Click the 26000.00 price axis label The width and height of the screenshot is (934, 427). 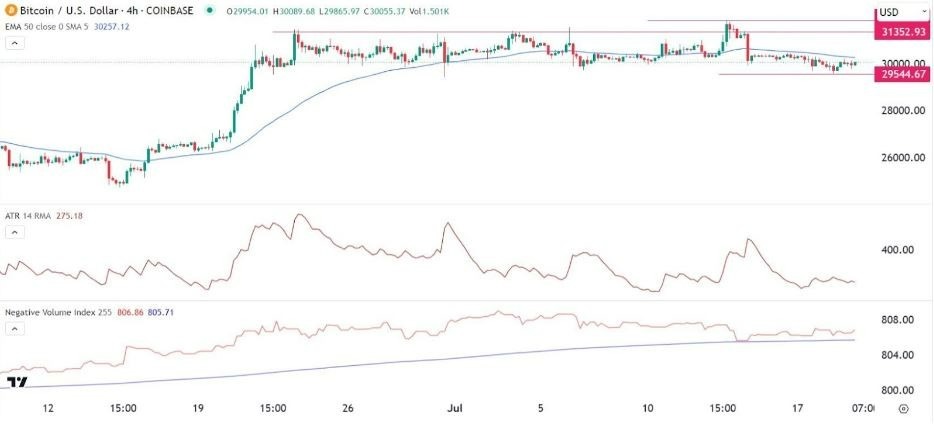pos(904,158)
